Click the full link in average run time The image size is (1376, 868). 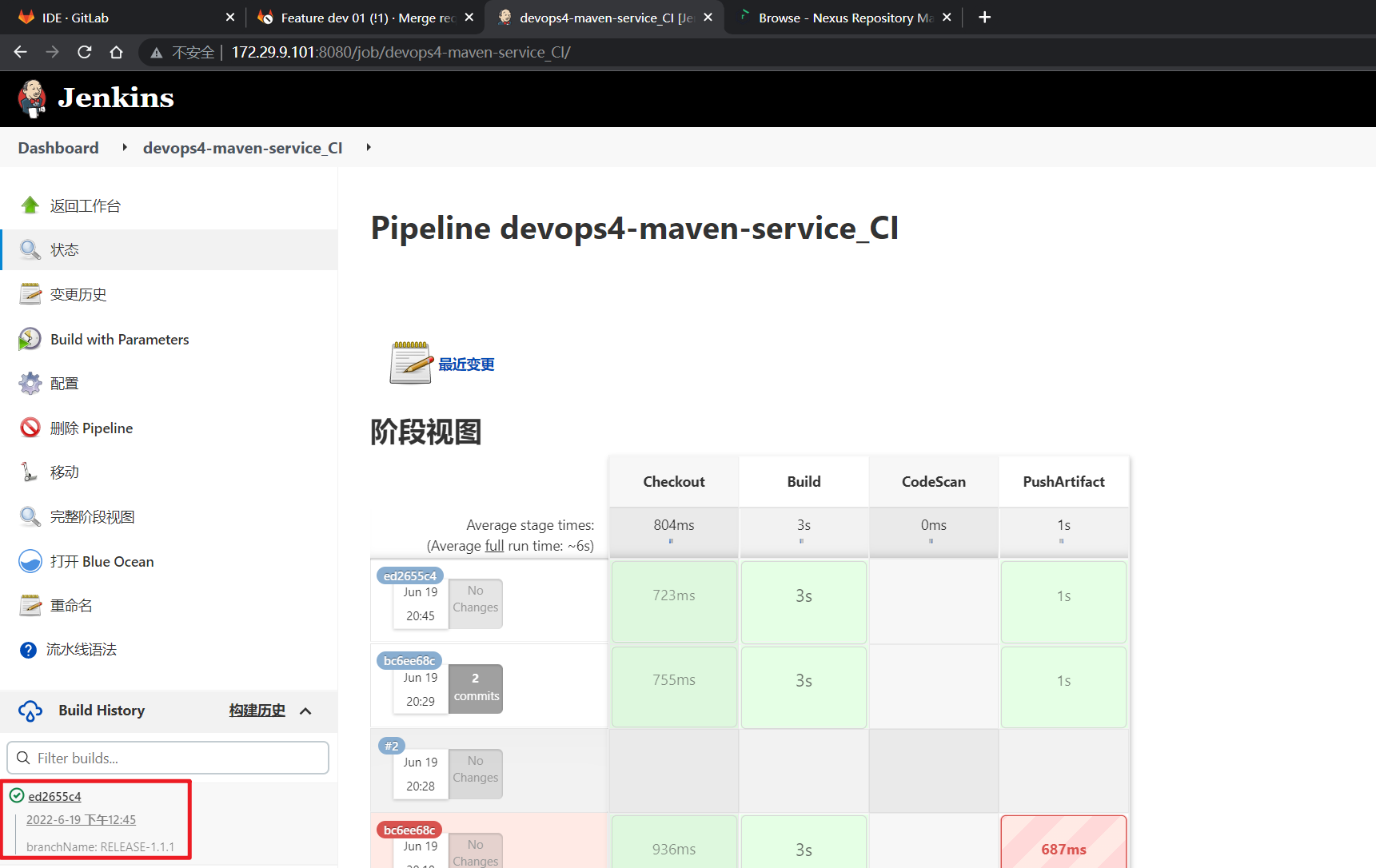pyautogui.click(x=494, y=546)
